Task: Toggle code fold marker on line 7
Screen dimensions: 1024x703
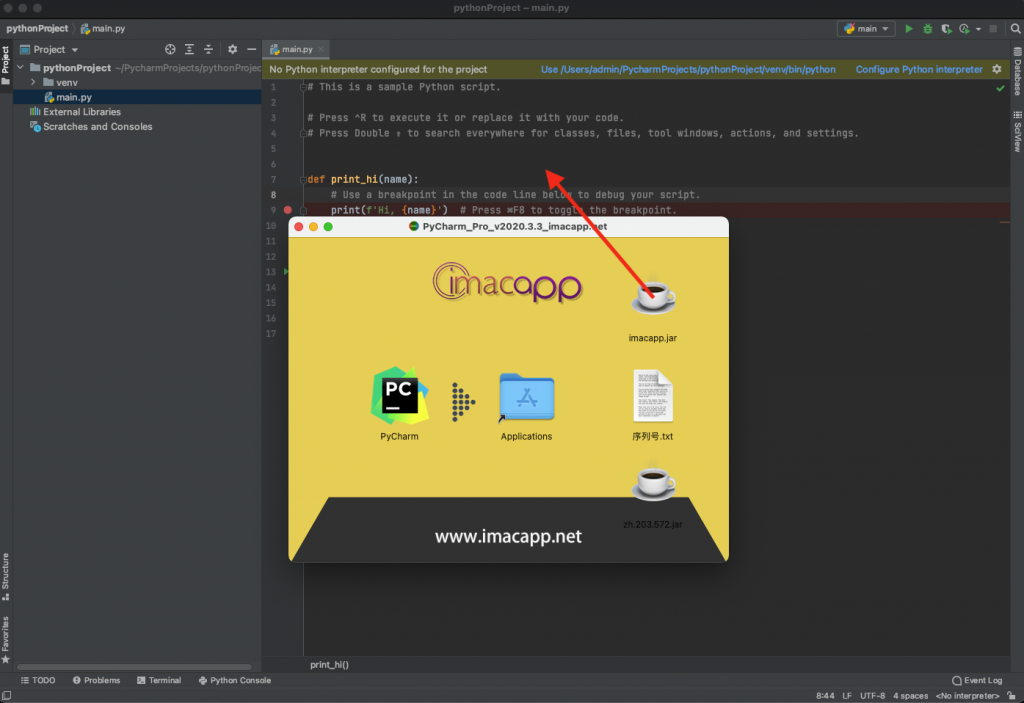Action: click(x=303, y=180)
